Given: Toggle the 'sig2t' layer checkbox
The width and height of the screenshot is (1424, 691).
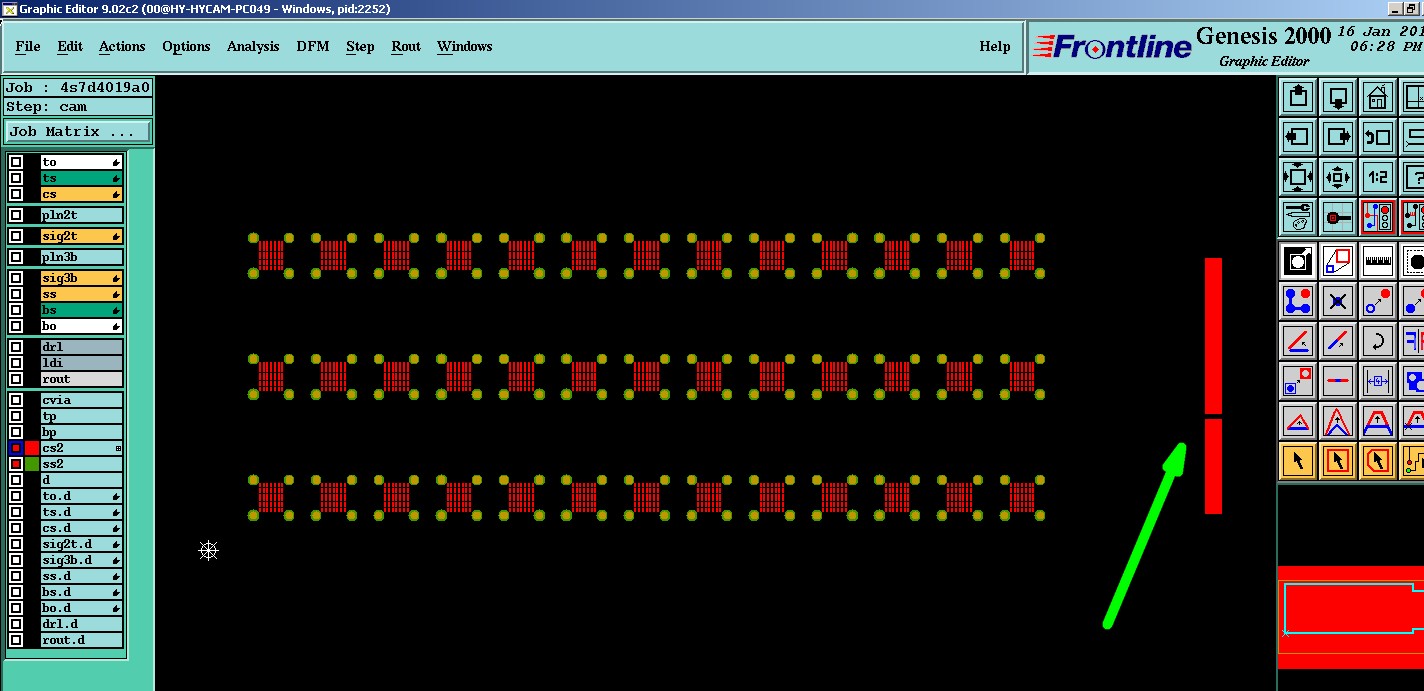Looking at the screenshot, I should point(16,236).
